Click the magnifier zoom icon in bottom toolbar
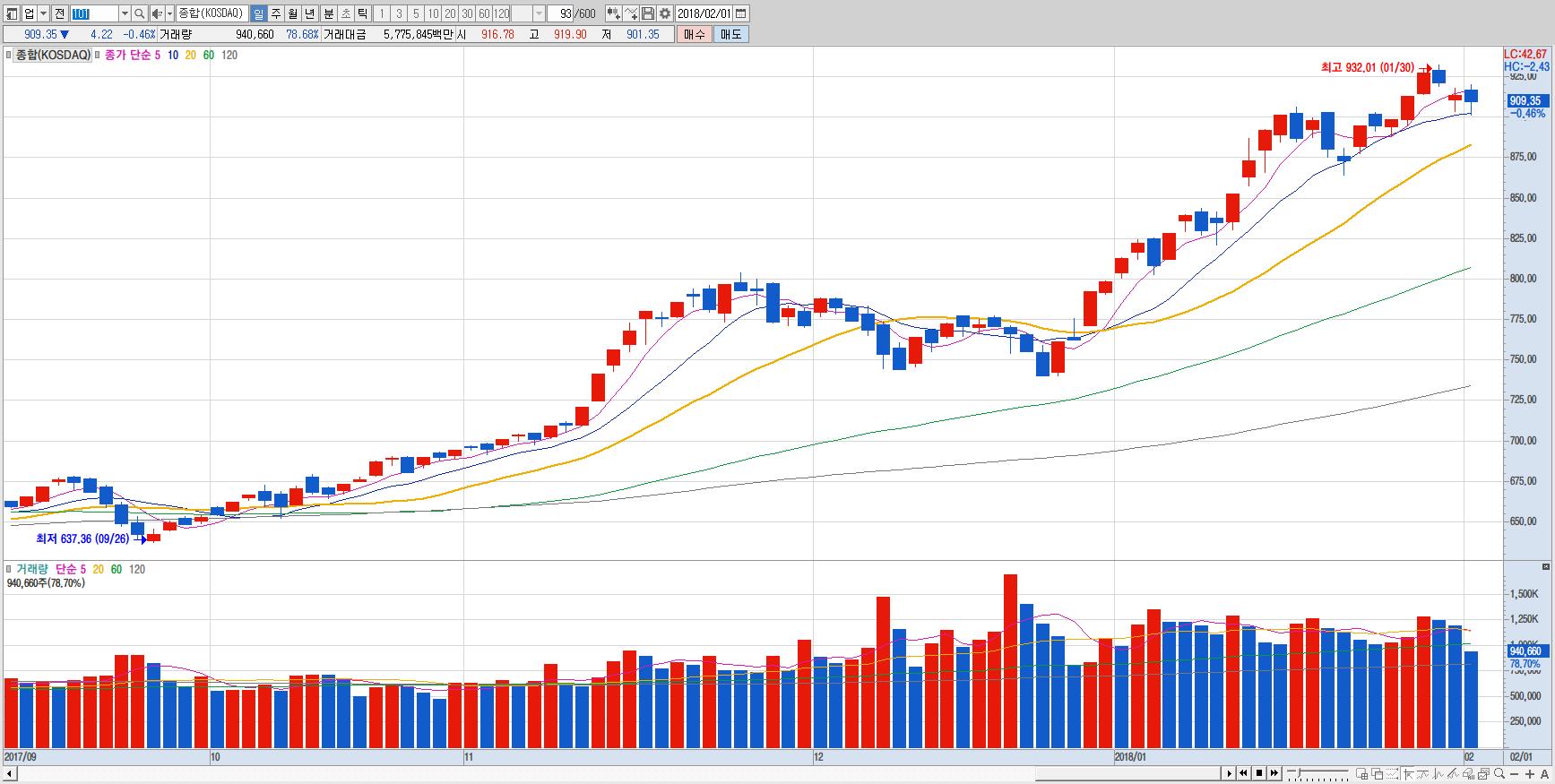1555x784 pixels. point(1499,773)
